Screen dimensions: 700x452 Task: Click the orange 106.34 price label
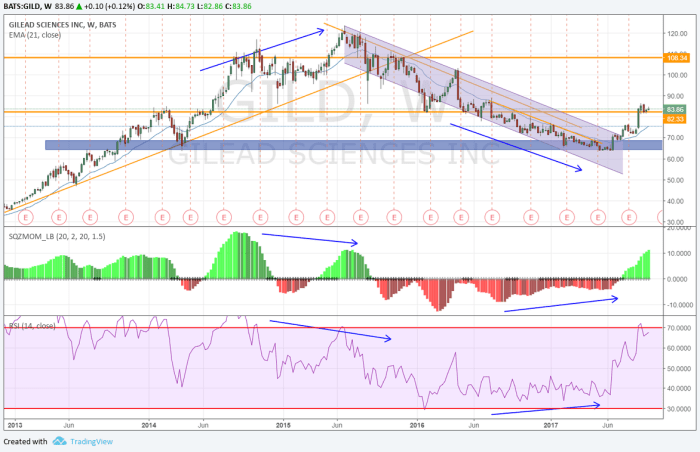(x=677, y=58)
